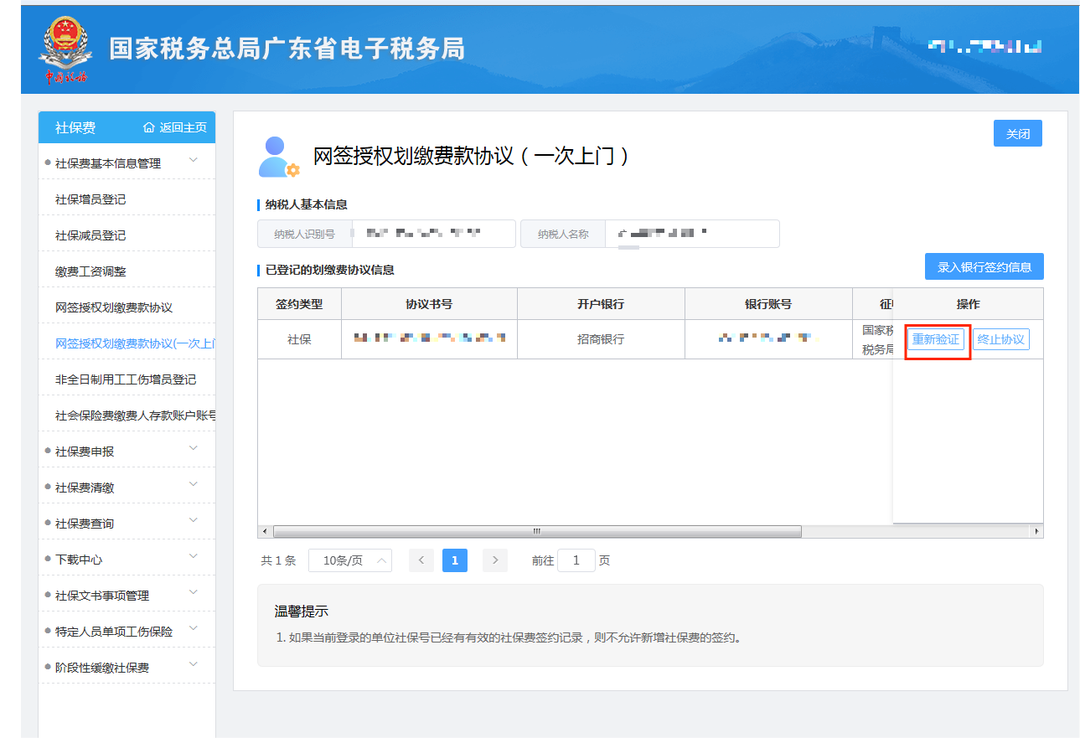Click the 前往 page number input

(x=576, y=560)
